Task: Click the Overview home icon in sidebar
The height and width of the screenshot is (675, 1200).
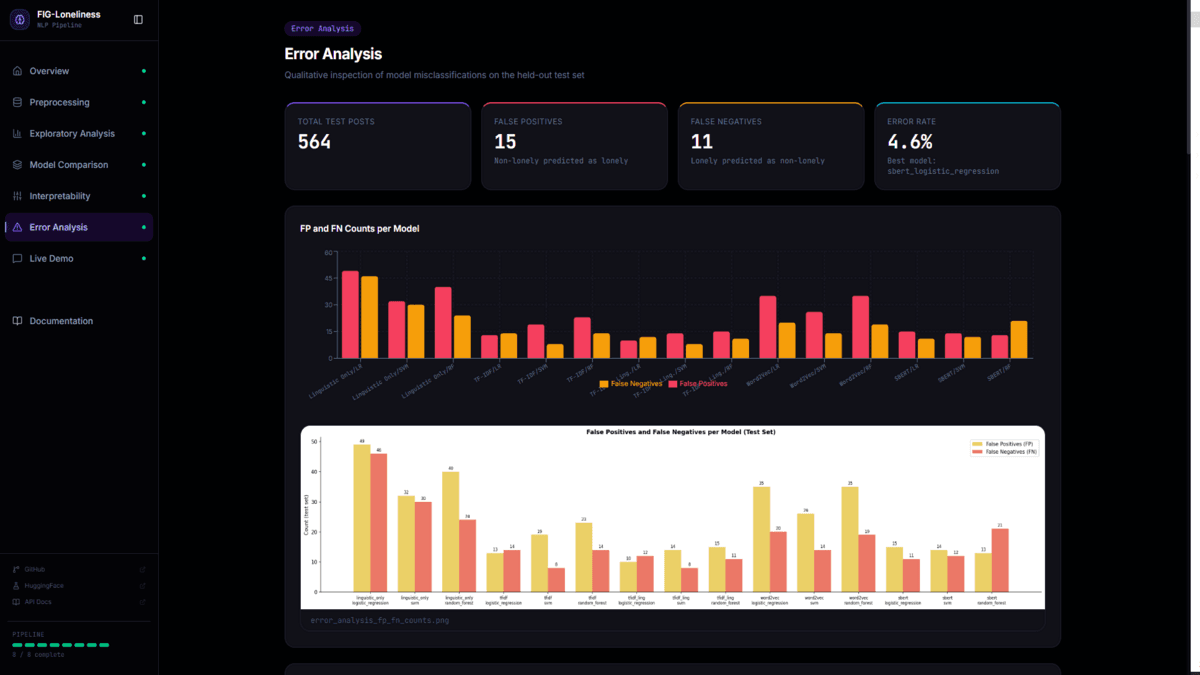Action: [x=17, y=71]
